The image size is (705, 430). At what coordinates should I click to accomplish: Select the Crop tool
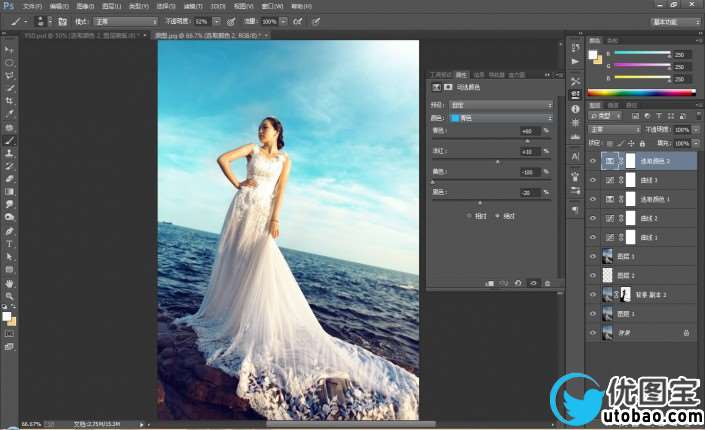coord(9,101)
